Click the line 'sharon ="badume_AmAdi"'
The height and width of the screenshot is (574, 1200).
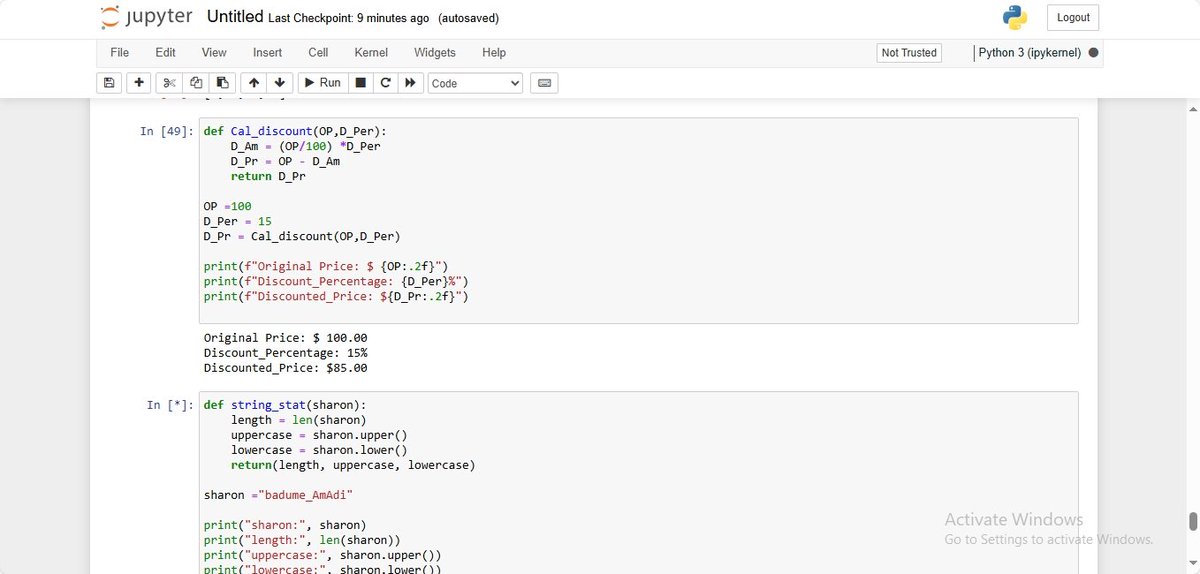click(278, 495)
